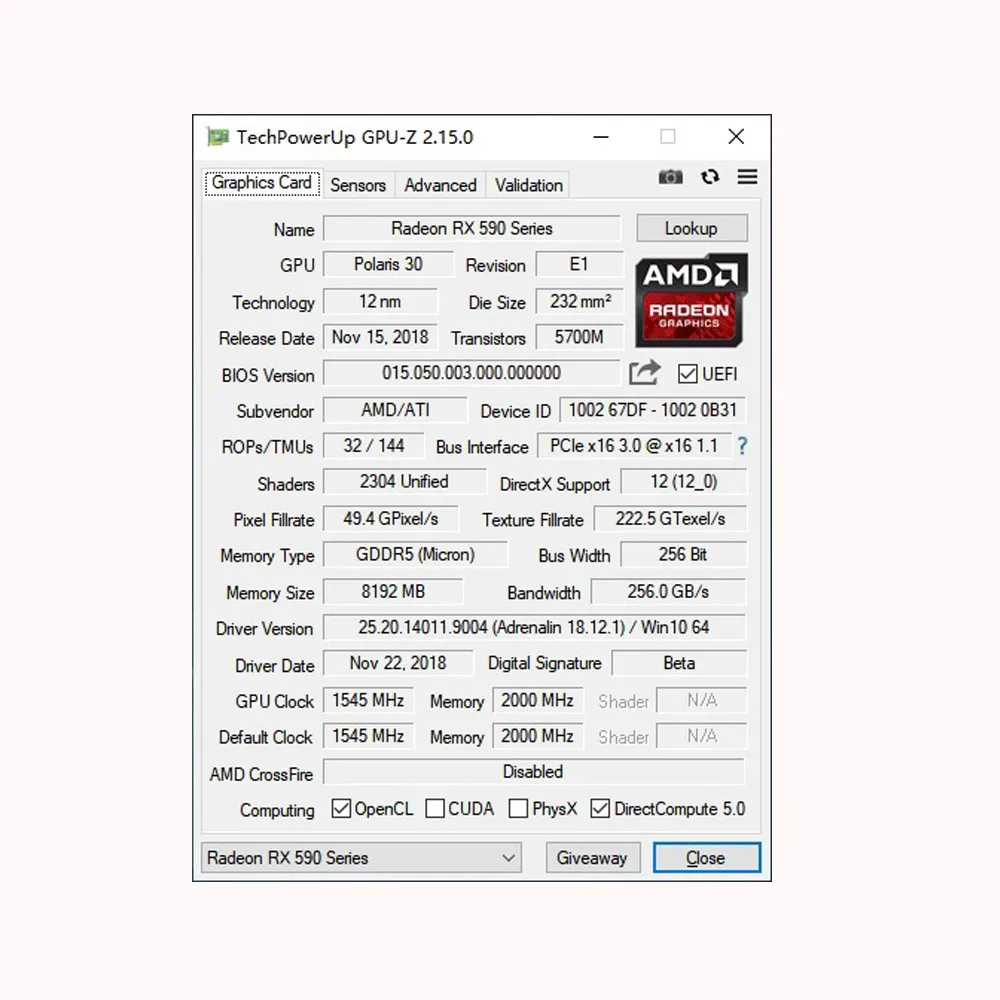
Task: Click the Pixel Fillrate field 49.4 GPixel/s
Action: 391,518
